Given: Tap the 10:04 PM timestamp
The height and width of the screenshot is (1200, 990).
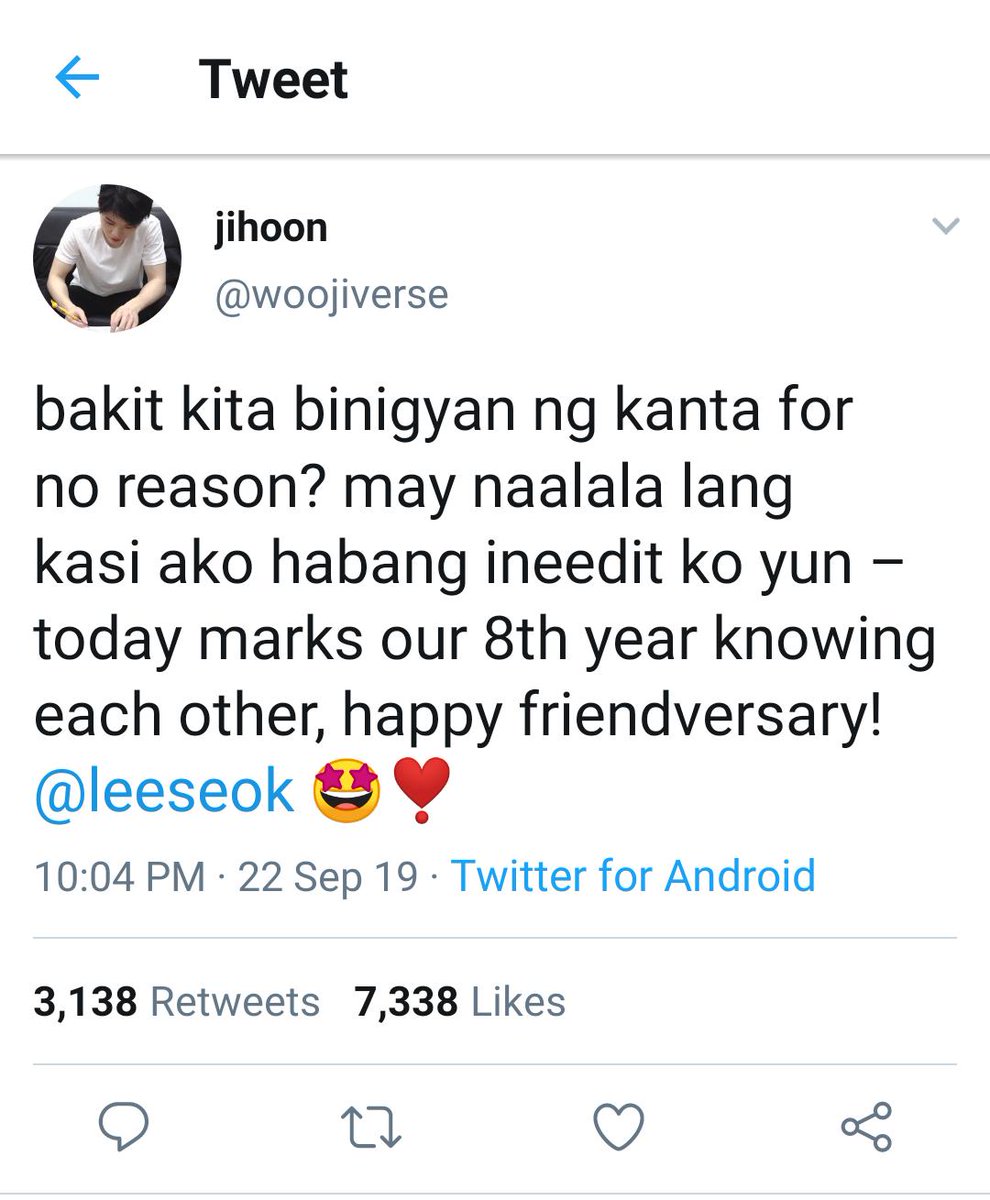Looking at the screenshot, I should point(119,876).
